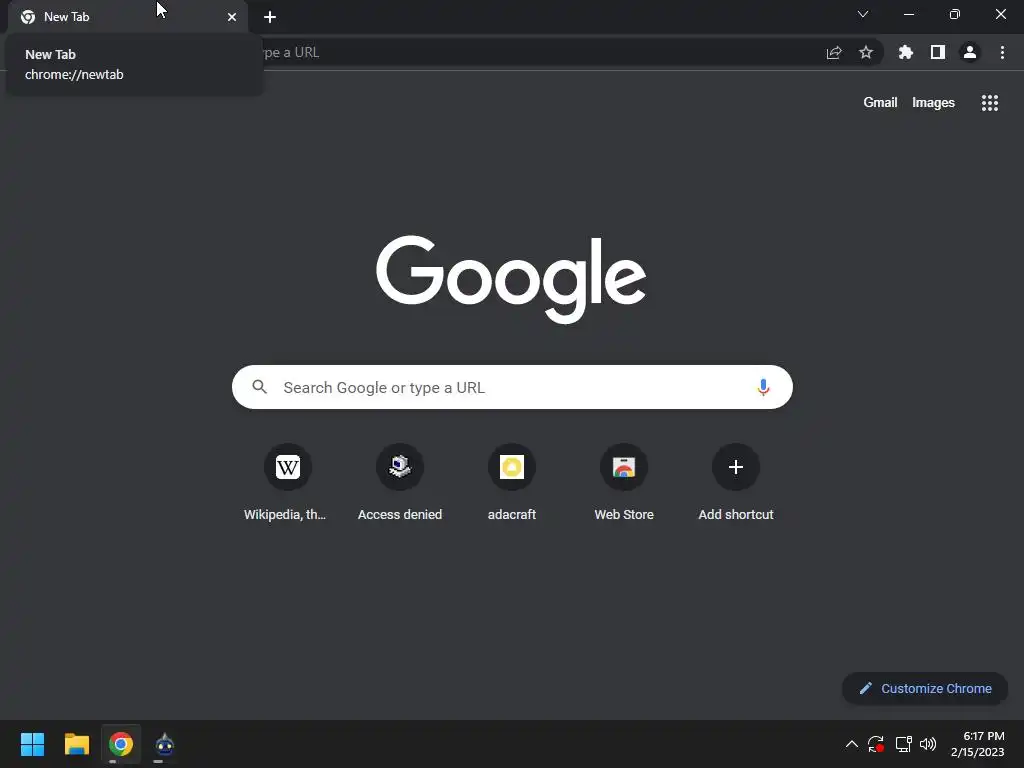Show hidden tray icons chevron
1024x768 pixels.
point(852,744)
